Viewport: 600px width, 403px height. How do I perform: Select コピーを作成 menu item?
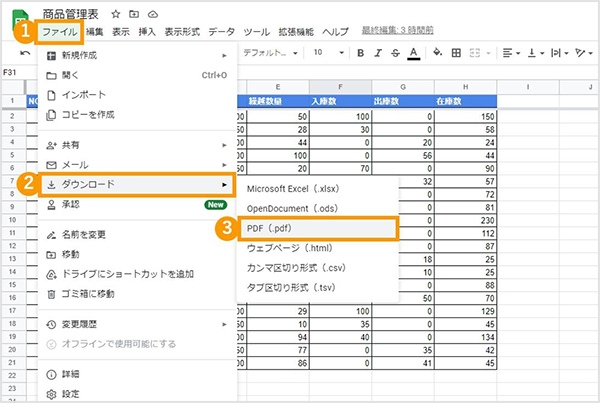coord(137,114)
